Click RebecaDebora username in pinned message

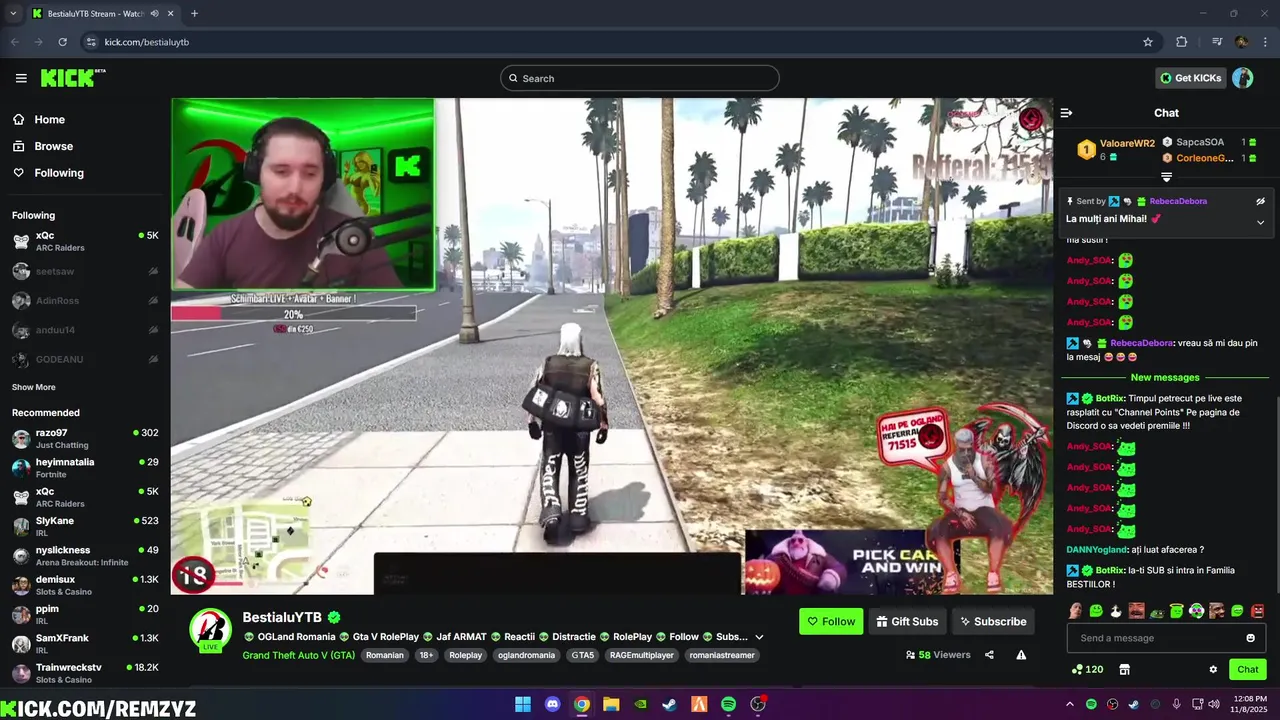(x=1179, y=201)
